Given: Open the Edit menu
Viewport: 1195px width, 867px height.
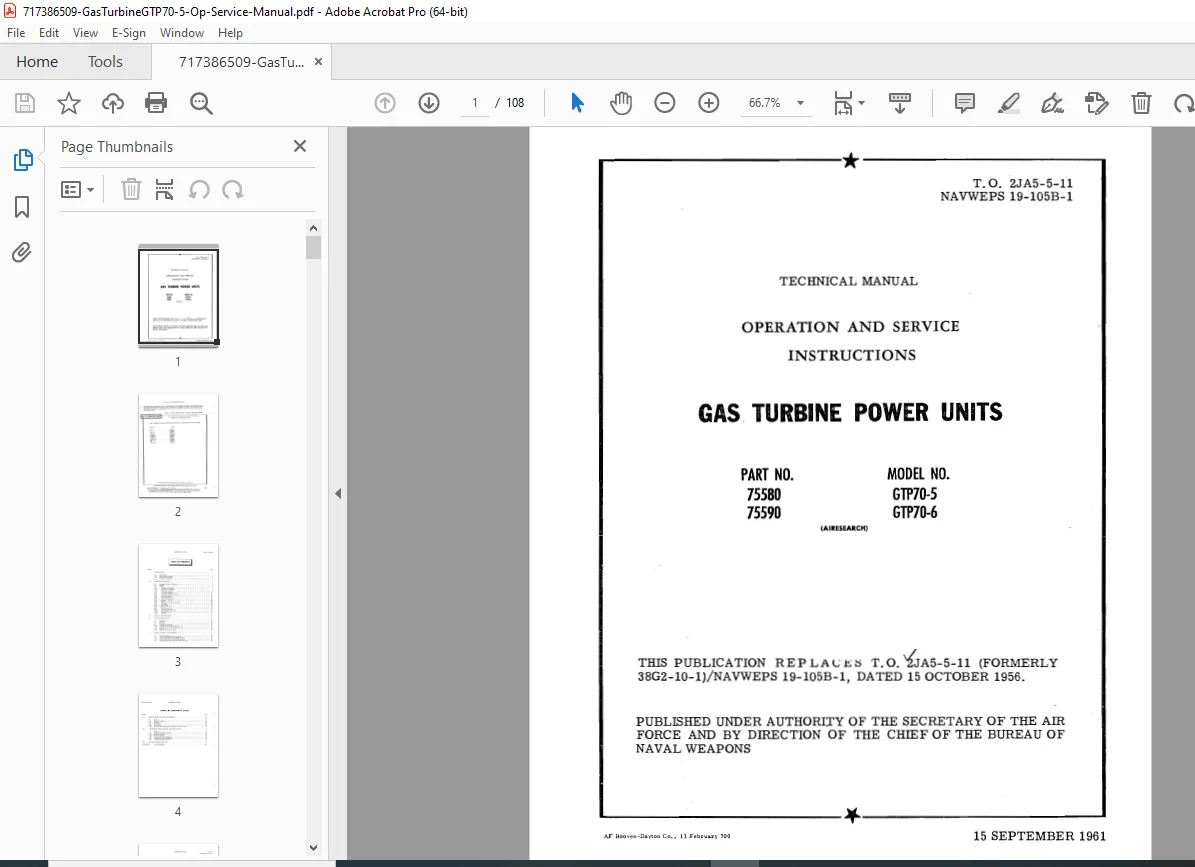Looking at the screenshot, I should coord(49,33).
